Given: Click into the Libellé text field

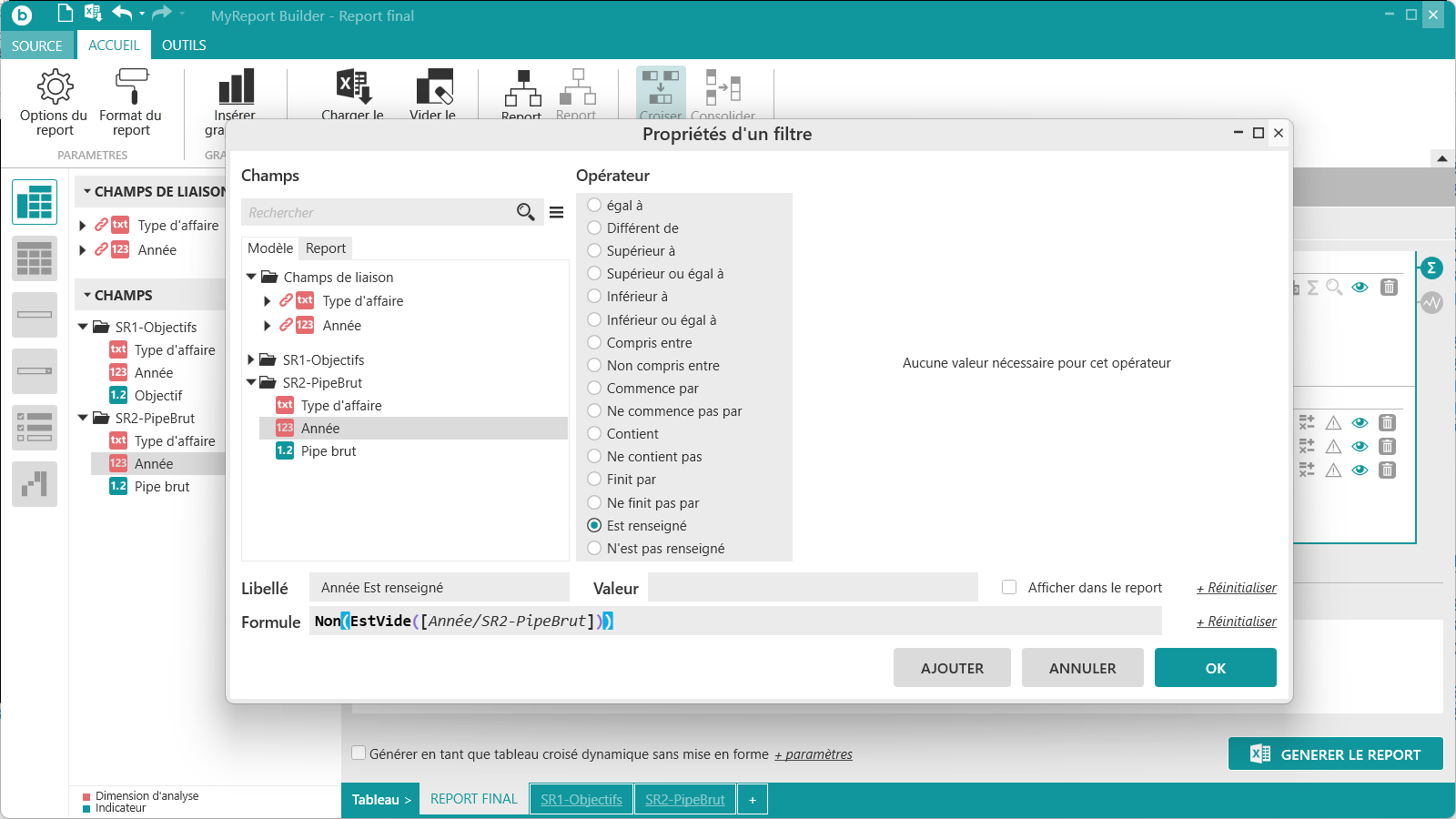Looking at the screenshot, I should click(x=439, y=588).
